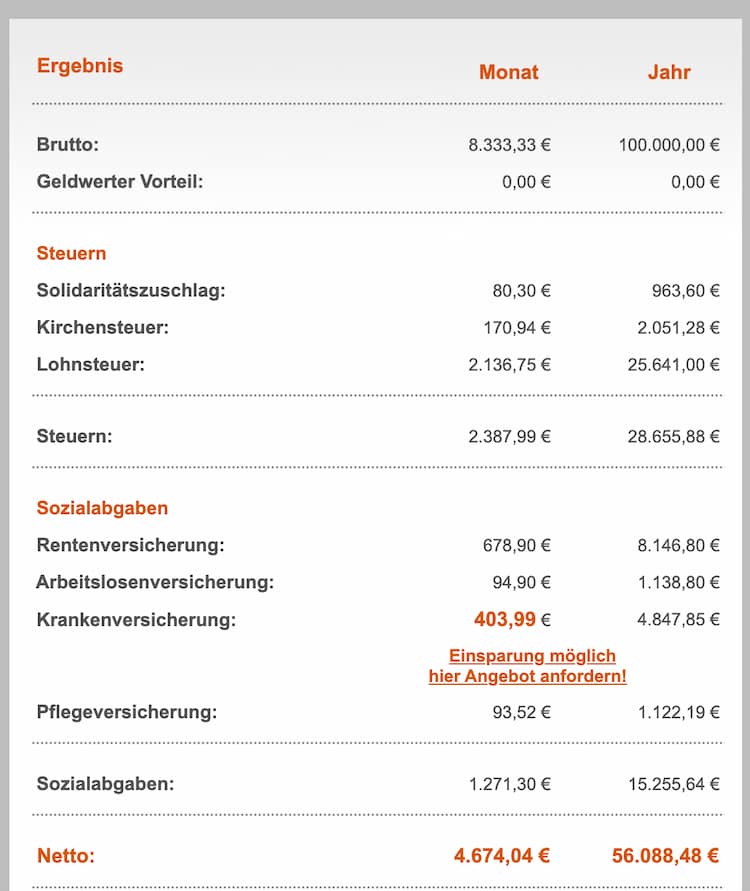Click the yearly Lohnsteuer amount 25.641,00 €
750x891 pixels.
coord(673,365)
